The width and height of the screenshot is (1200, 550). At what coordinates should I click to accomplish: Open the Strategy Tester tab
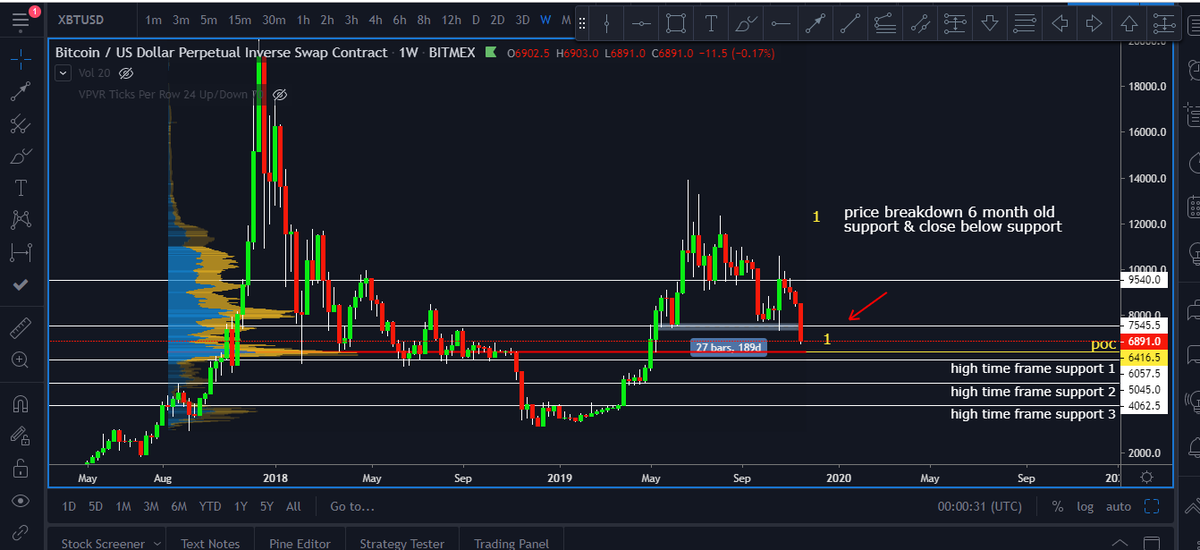[x=401, y=543]
